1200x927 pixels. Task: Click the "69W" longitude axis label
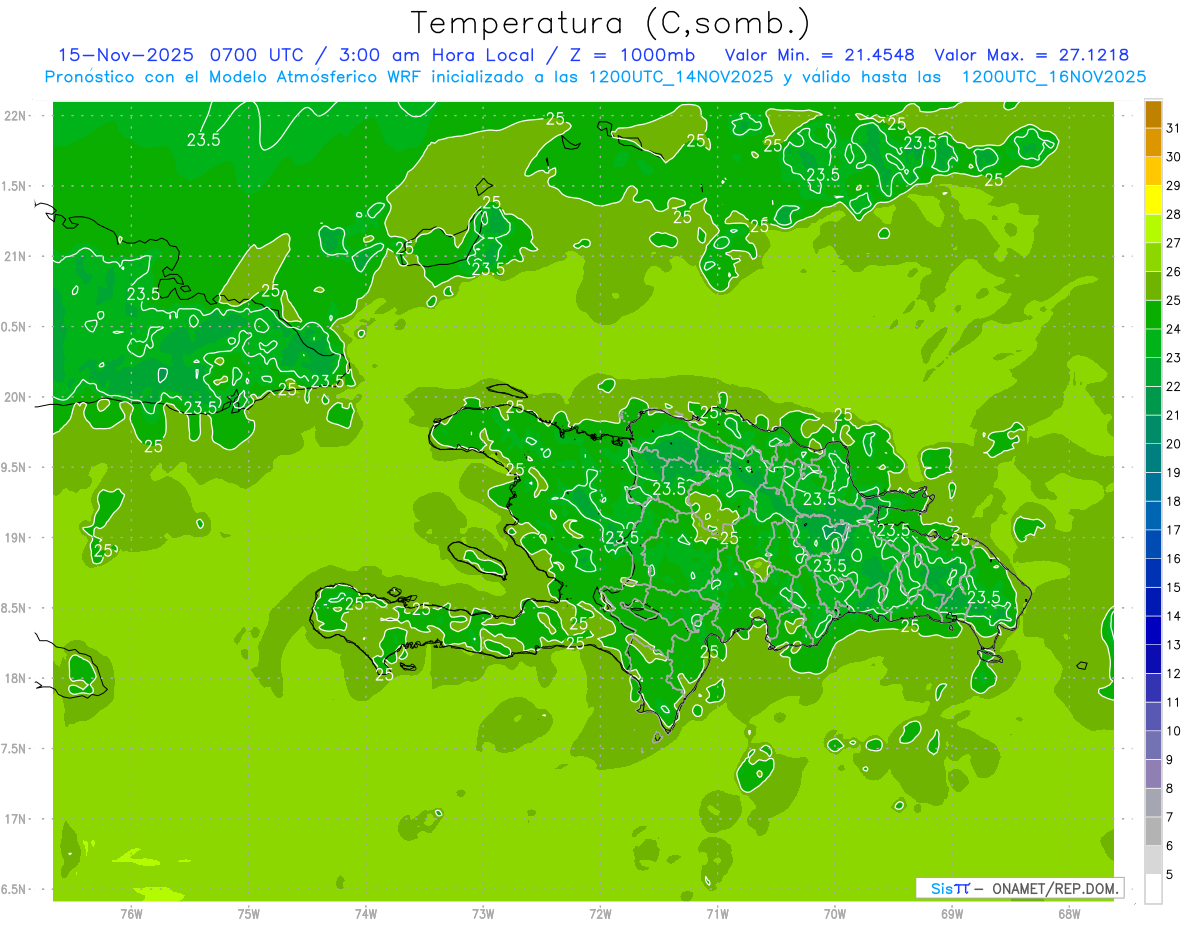(x=952, y=913)
